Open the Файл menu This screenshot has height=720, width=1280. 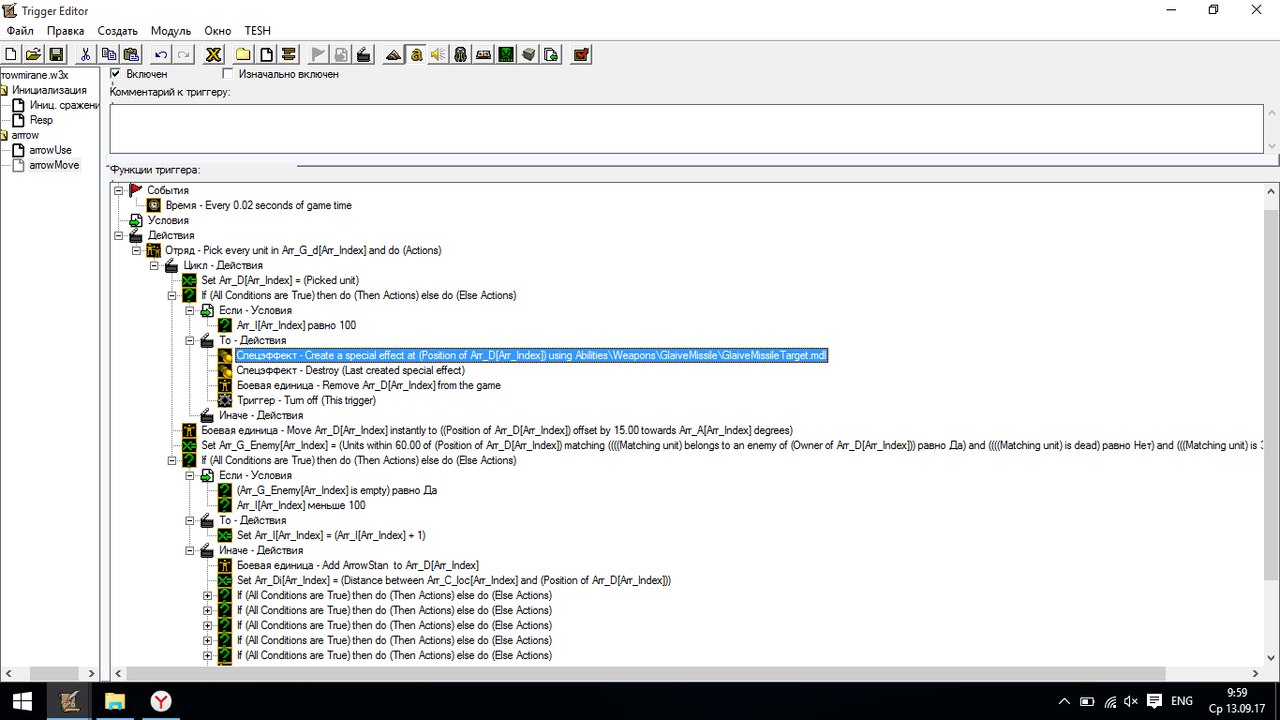click(x=20, y=31)
